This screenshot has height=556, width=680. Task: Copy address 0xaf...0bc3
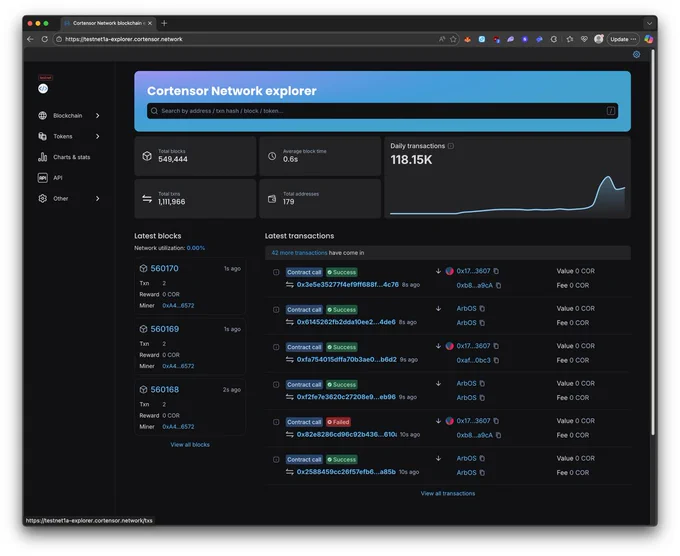(x=496, y=360)
